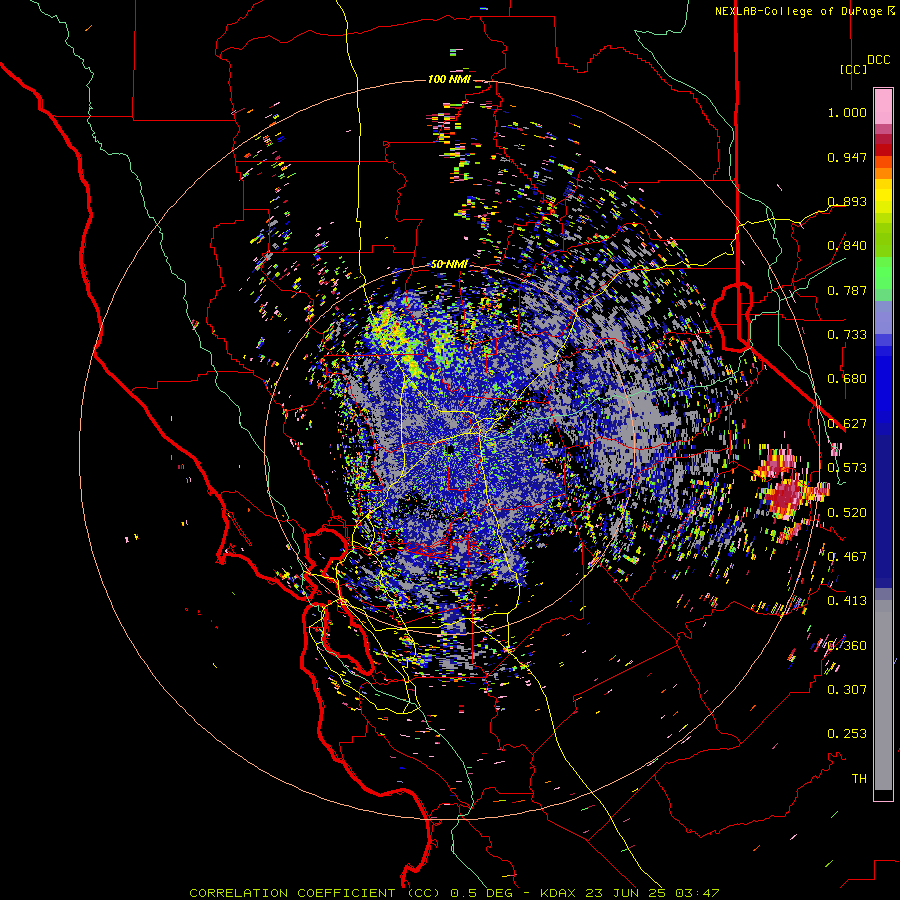Click the 0.840 legend value
Screen dimensions: 900x900
click(847, 246)
